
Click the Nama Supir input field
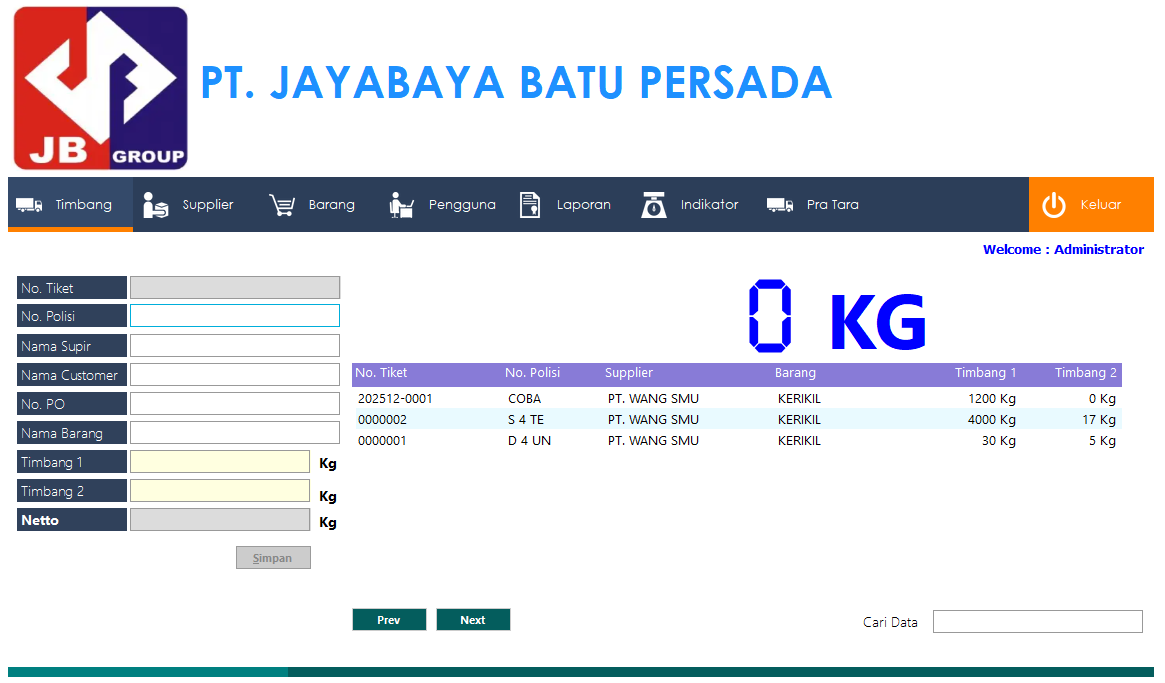click(x=235, y=346)
